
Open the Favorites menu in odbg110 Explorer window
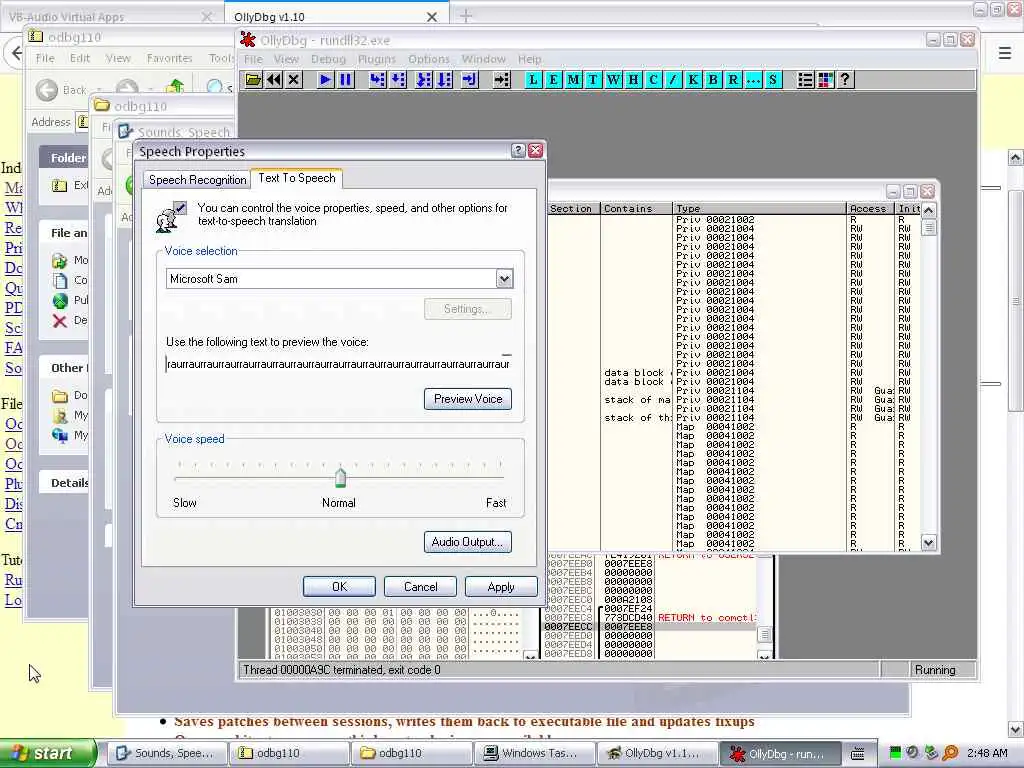[169, 58]
